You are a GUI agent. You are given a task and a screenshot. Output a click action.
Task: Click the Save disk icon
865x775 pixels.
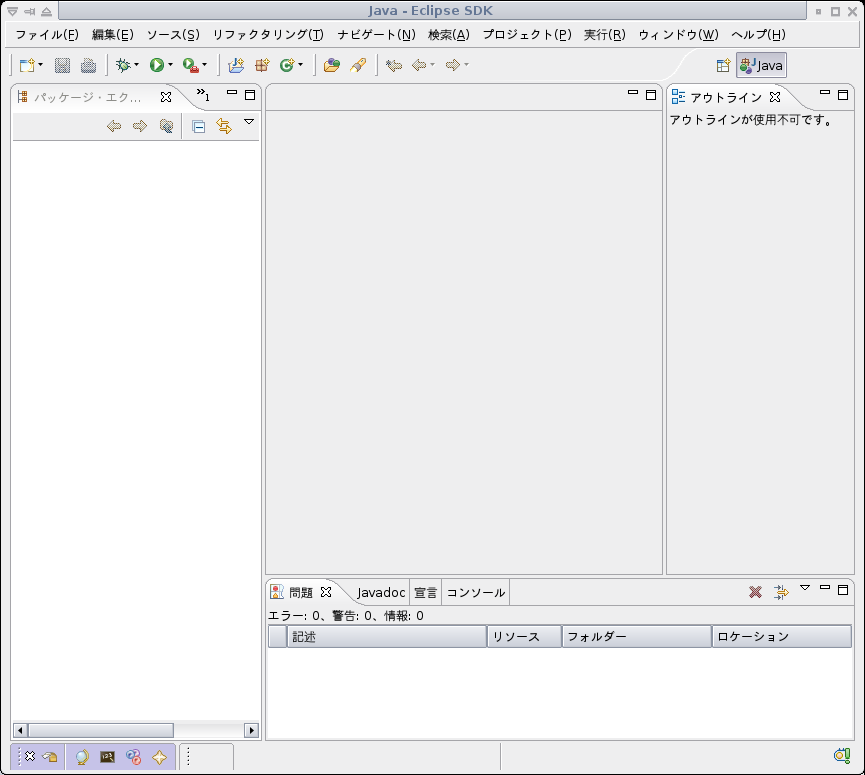pyautogui.click(x=62, y=66)
